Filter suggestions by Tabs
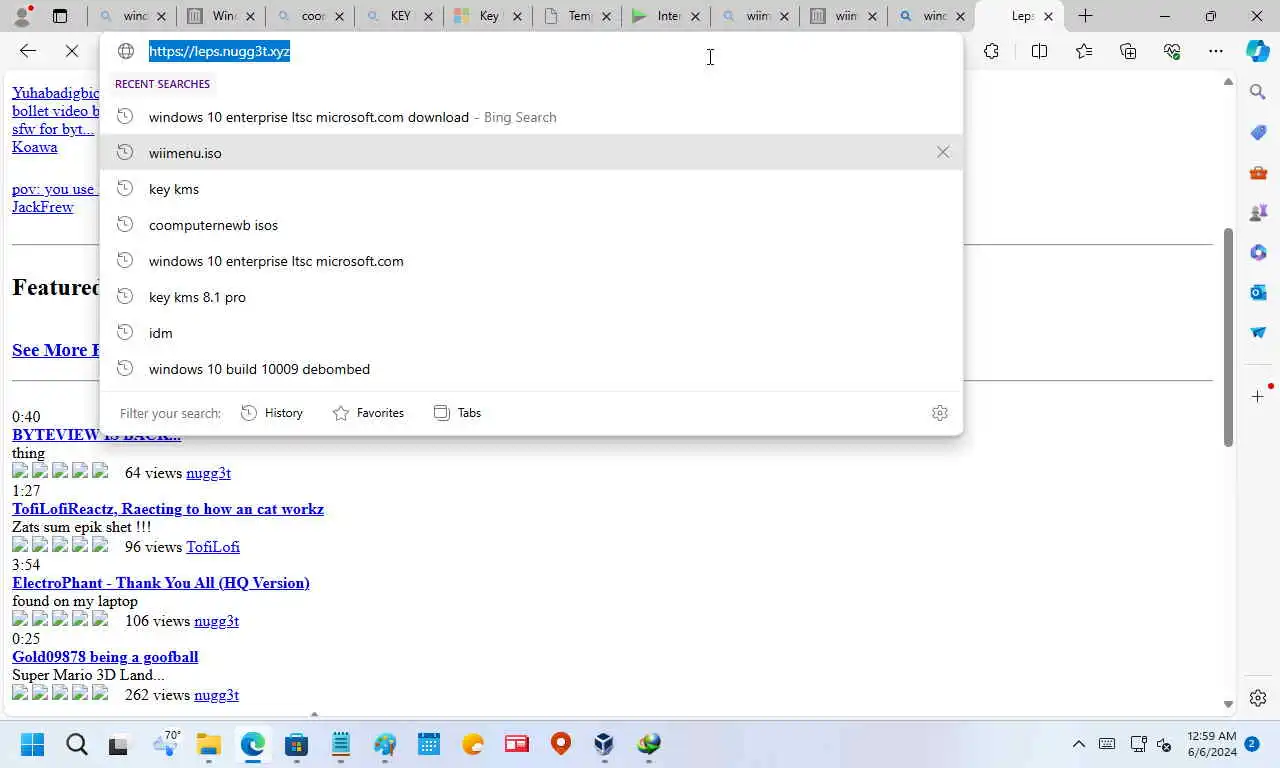 click(457, 413)
